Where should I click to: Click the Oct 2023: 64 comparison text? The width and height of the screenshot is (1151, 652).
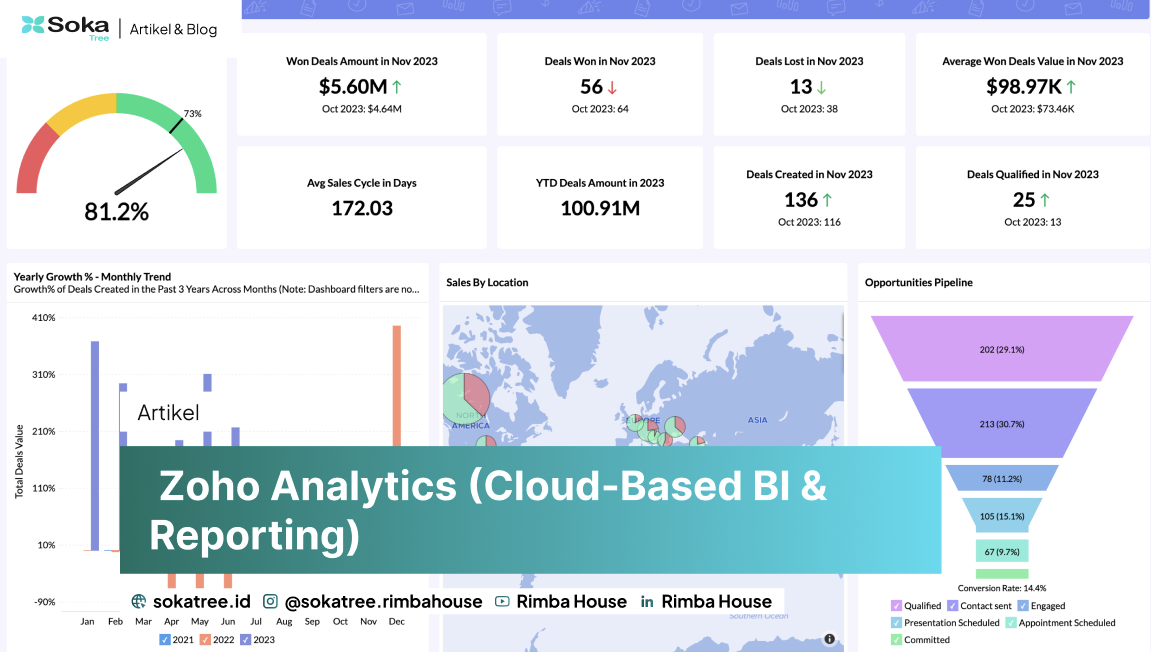[x=600, y=109]
